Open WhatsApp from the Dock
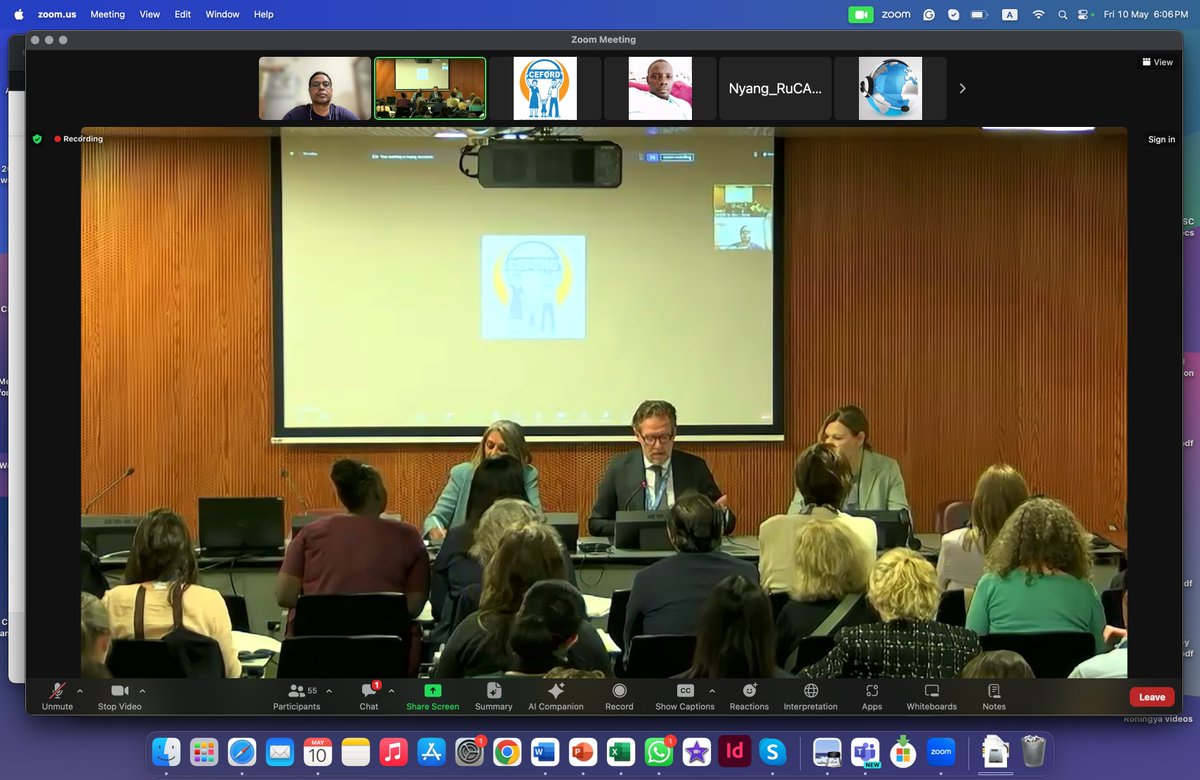 (x=659, y=752)
